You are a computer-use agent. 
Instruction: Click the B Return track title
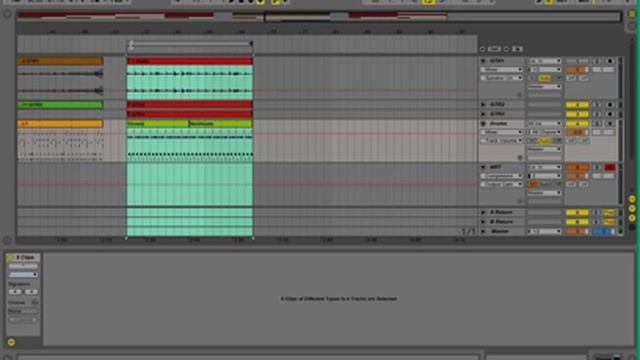501,222
